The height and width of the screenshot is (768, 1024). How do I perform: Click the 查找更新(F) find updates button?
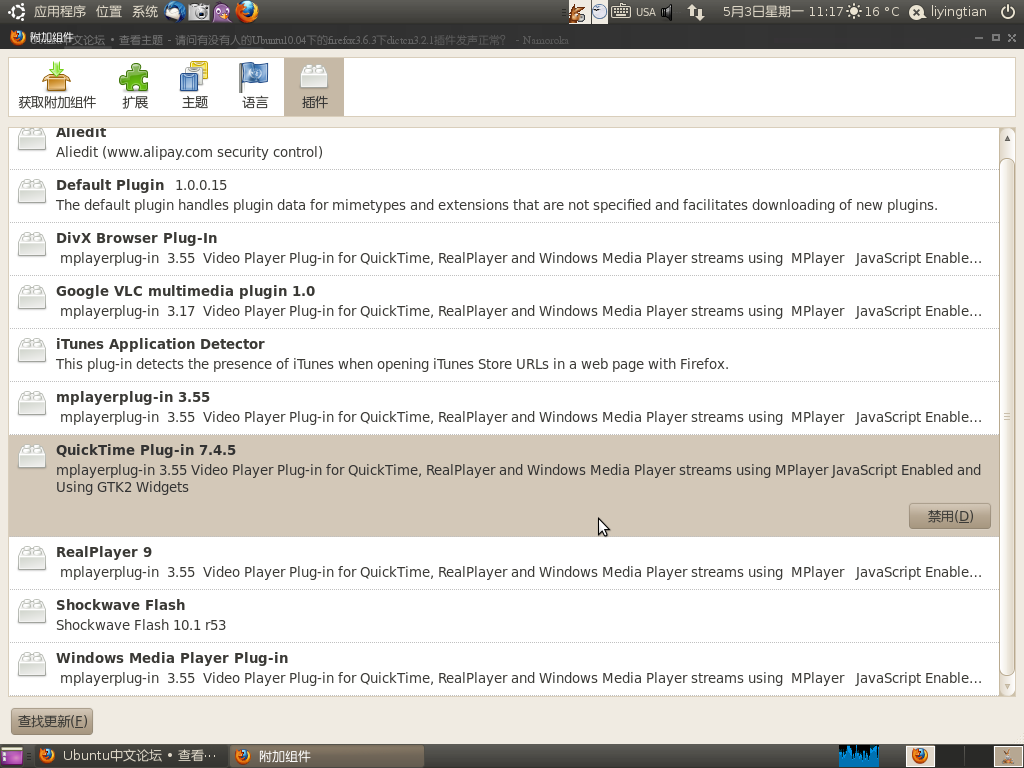click(x=52, y=721)
